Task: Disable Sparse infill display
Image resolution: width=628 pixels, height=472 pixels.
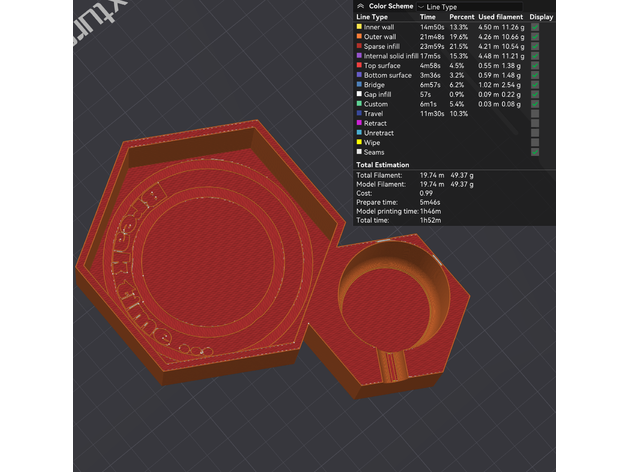Action: (535, 47)
